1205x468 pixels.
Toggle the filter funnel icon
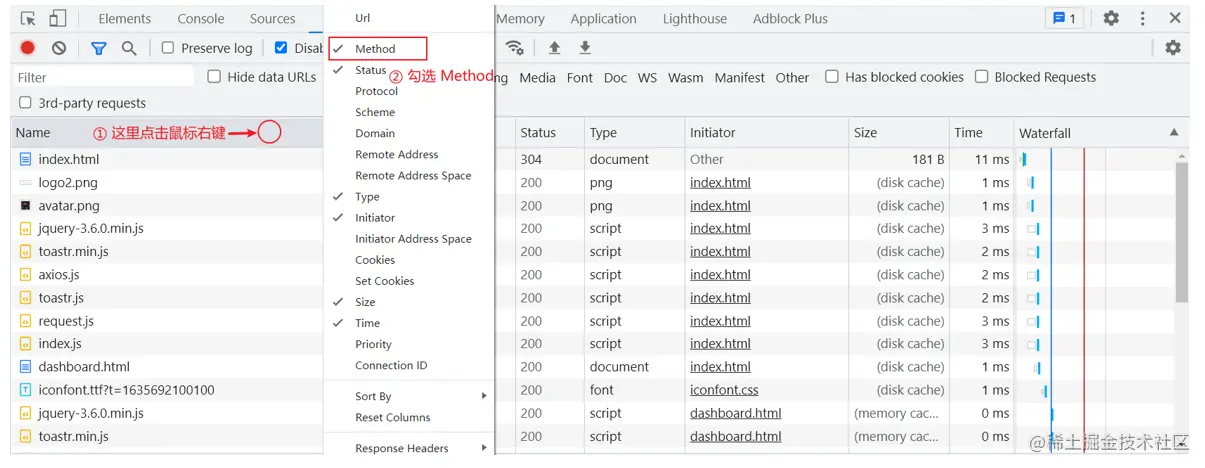pos(99,48)
